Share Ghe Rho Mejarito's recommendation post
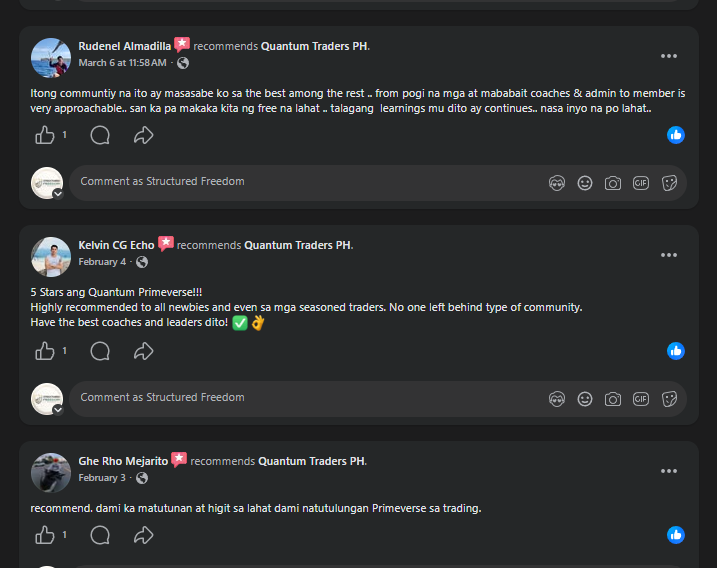717x568 pixels. pos(144,535)
